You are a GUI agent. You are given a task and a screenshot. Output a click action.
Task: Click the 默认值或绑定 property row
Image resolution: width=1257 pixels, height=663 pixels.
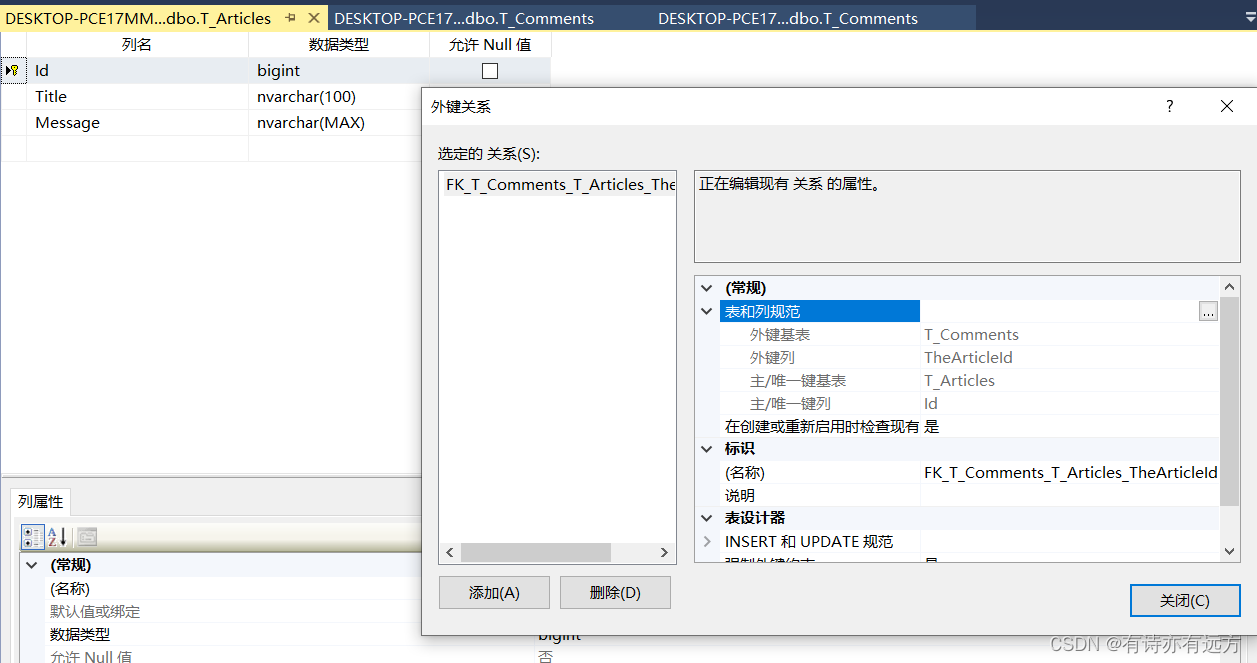(222, 612)
